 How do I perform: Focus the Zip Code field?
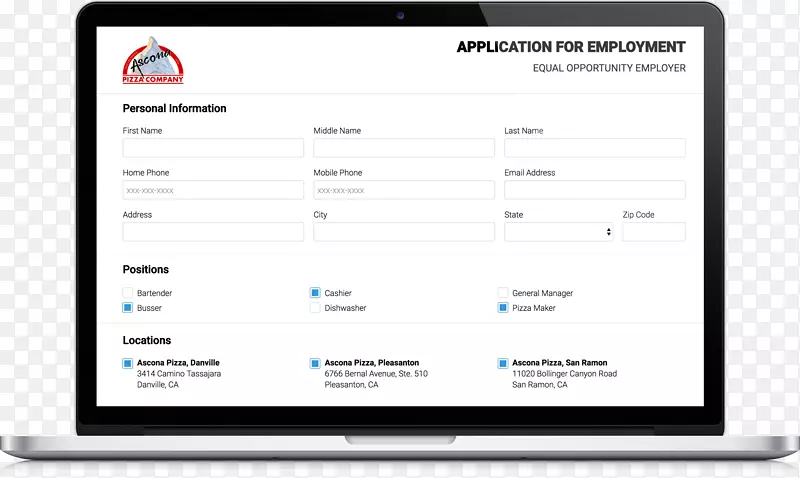click(654, 232)
